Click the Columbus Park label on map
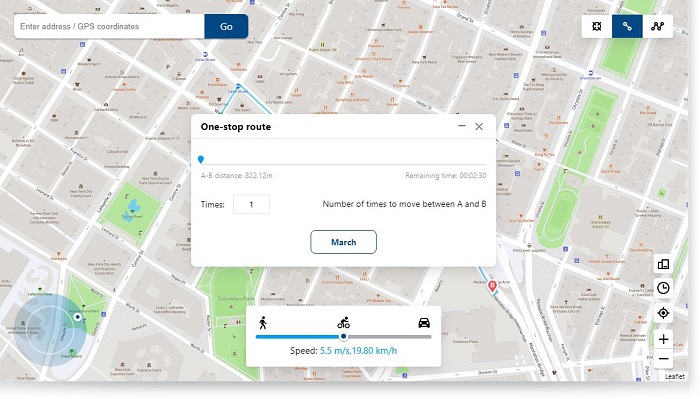700x399 pixels. point(236,299)
